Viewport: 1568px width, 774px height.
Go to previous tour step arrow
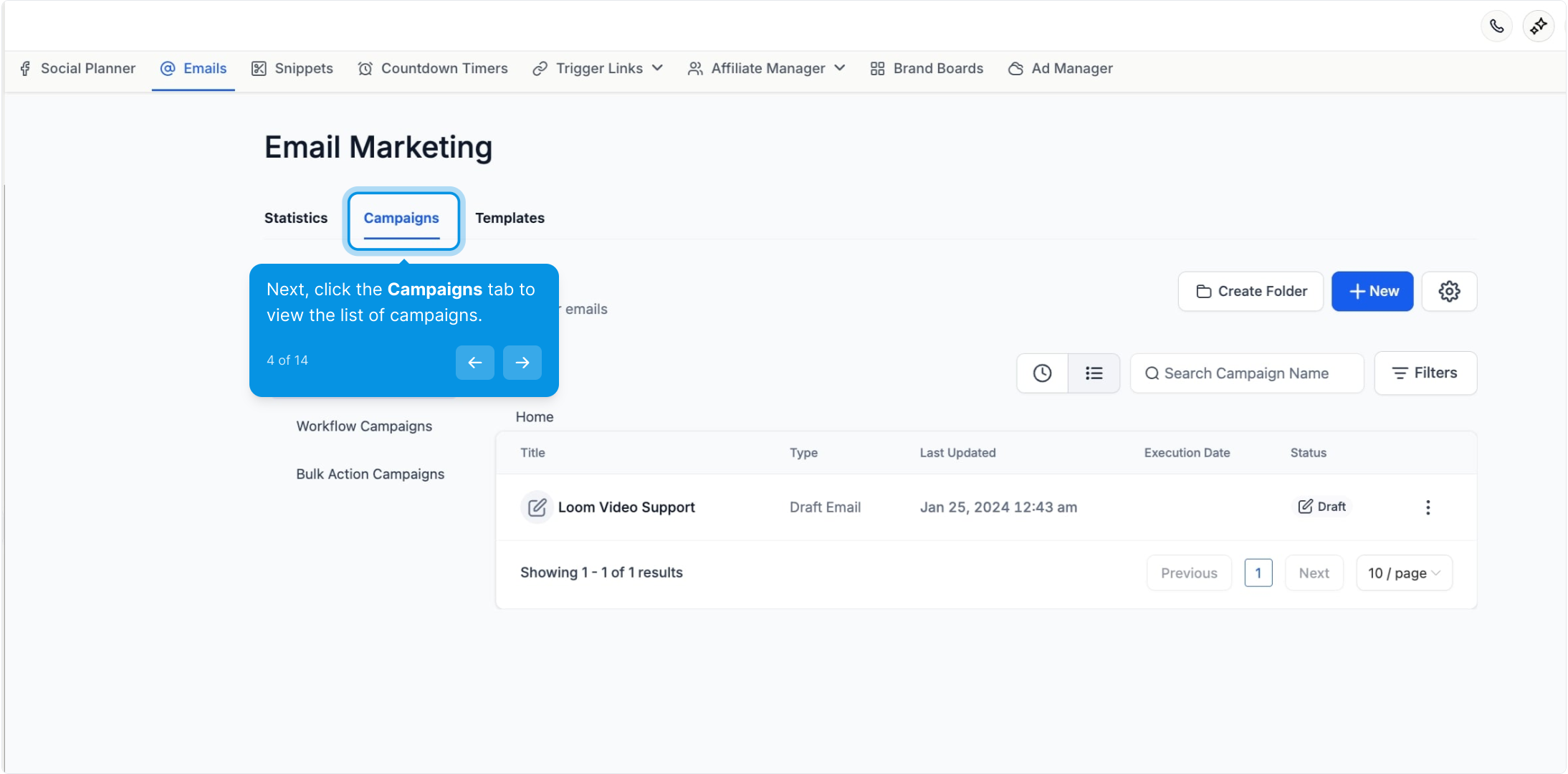coord(474,362)
